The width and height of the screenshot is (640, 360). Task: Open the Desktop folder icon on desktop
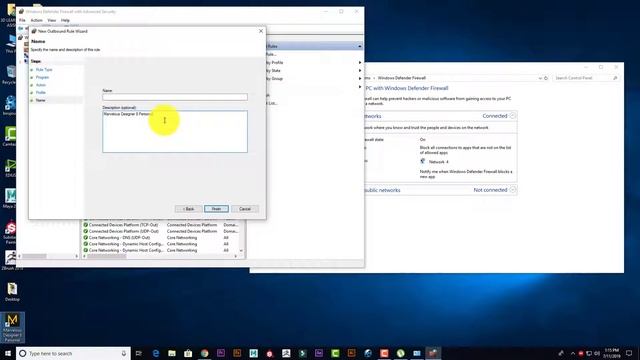click(12, 292)
